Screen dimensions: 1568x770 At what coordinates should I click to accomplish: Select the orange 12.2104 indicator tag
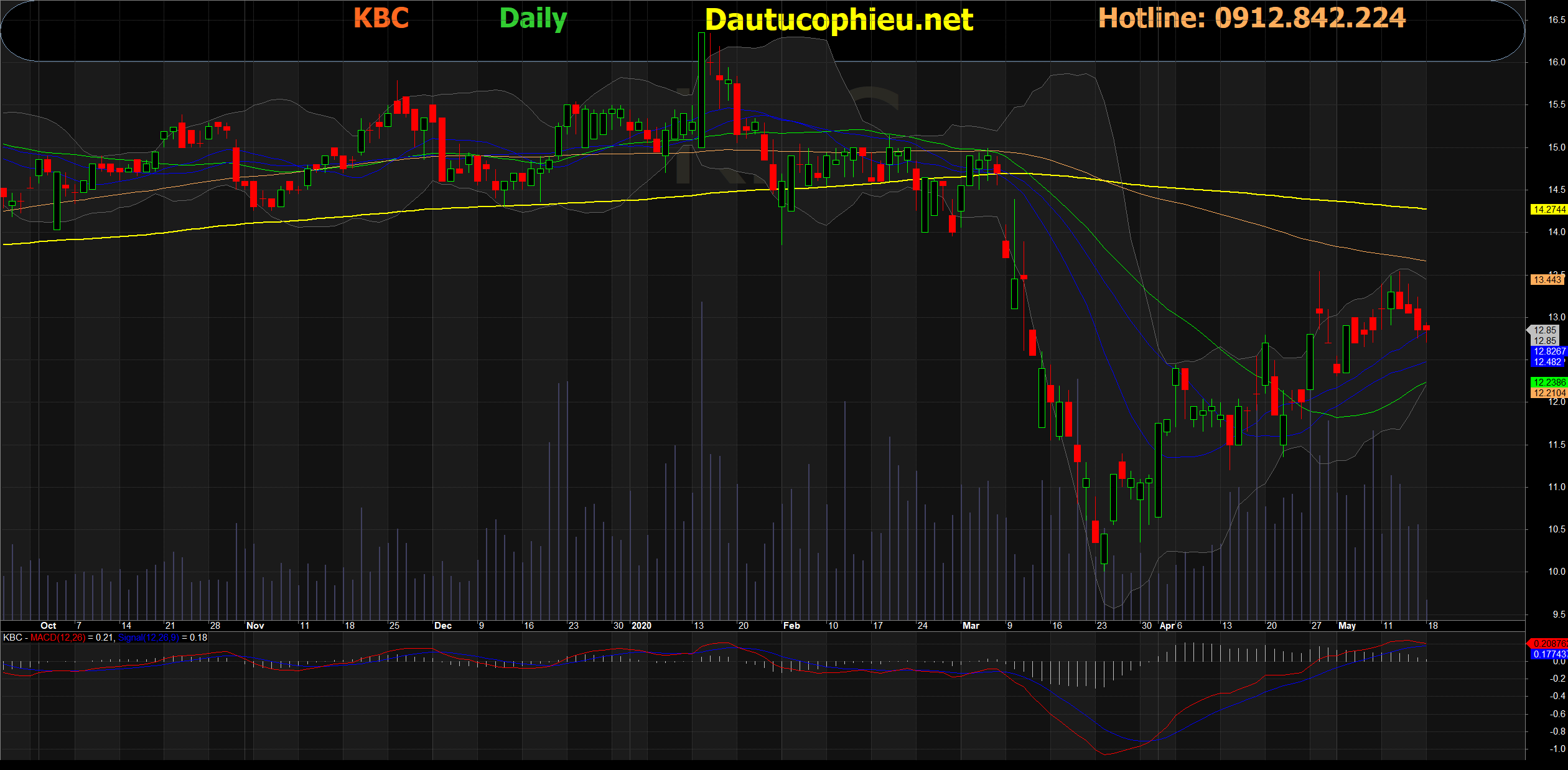click(x=1549, y=393)
